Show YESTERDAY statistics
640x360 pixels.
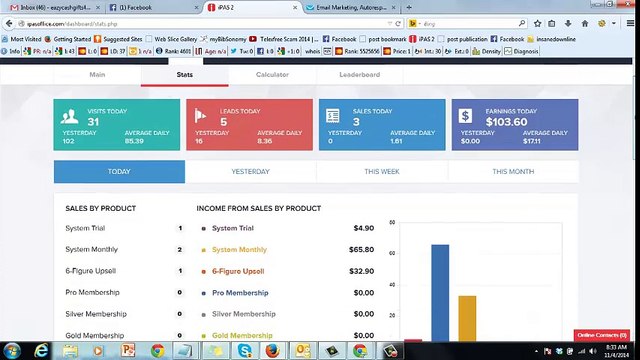[x=251, y=171]
